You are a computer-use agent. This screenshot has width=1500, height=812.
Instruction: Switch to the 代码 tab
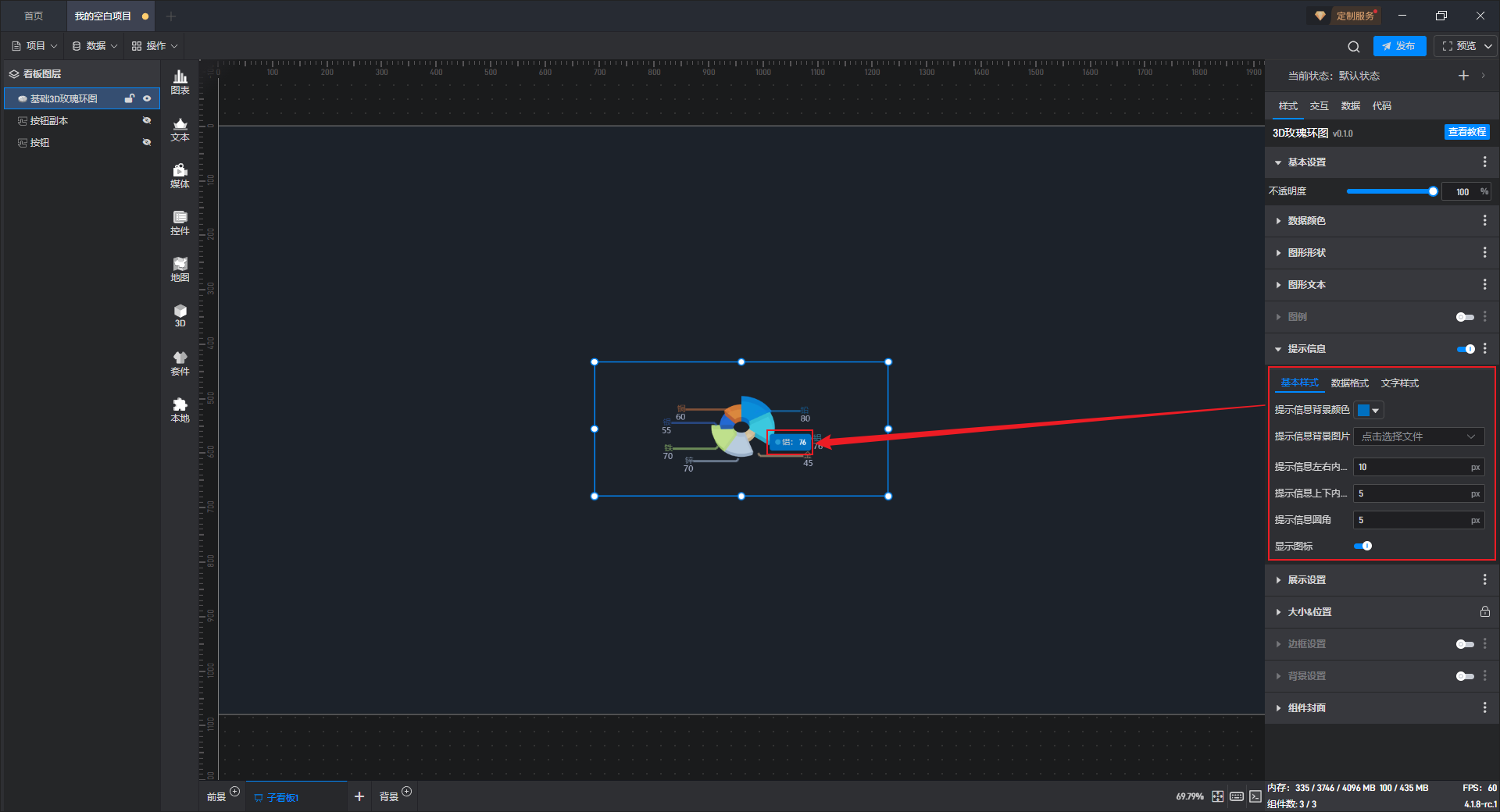1381,105
